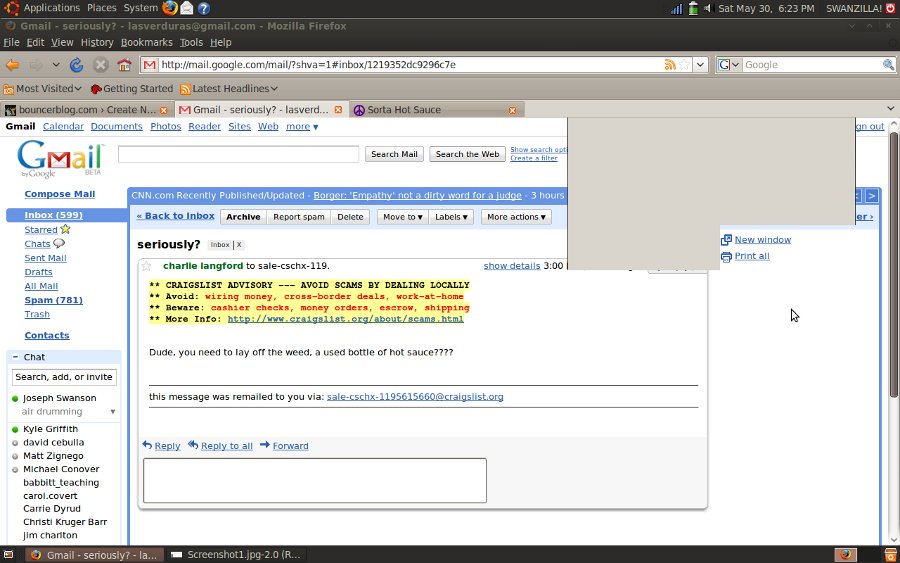Click the quick reply text box
Screen dimensions: 900x563
point(314,480)
